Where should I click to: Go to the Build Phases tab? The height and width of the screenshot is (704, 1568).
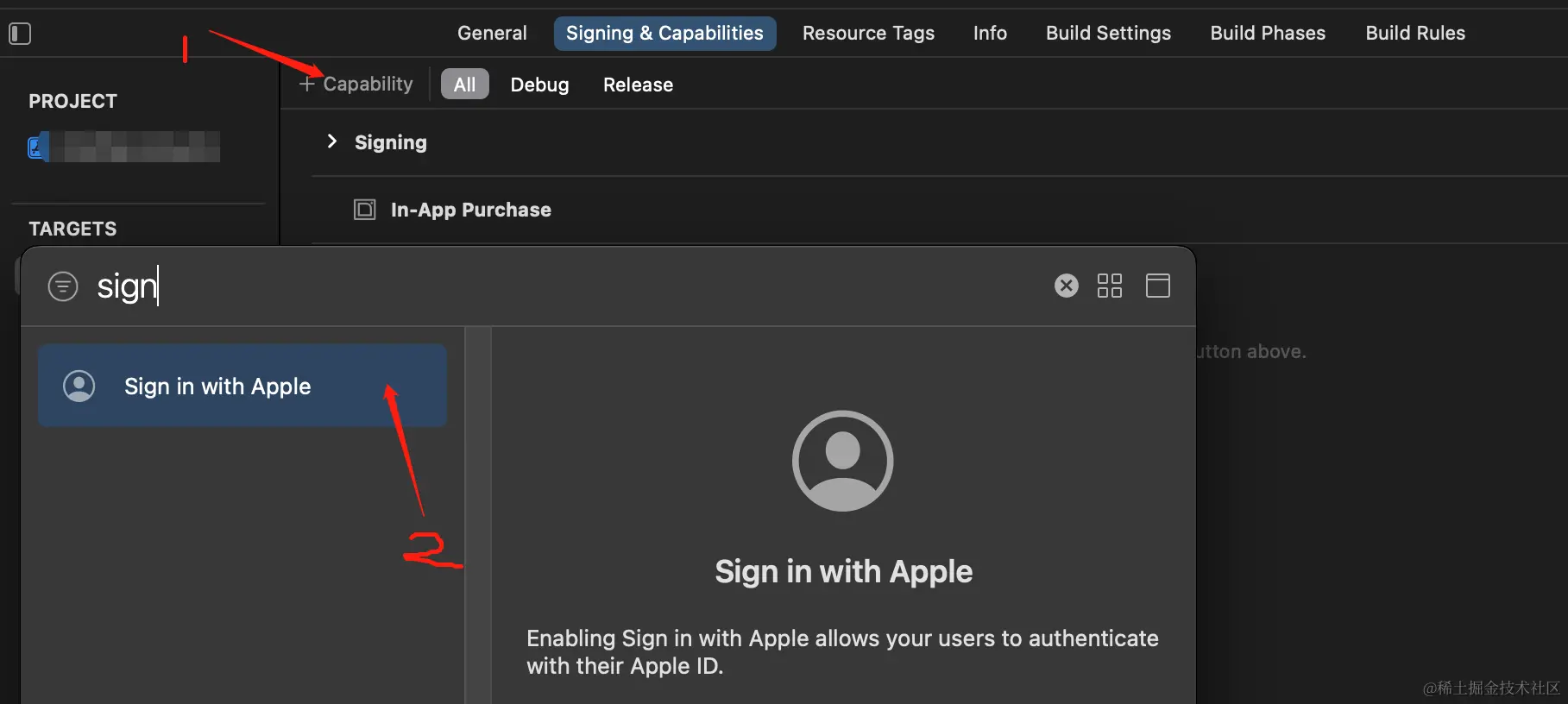[1268, 33]
